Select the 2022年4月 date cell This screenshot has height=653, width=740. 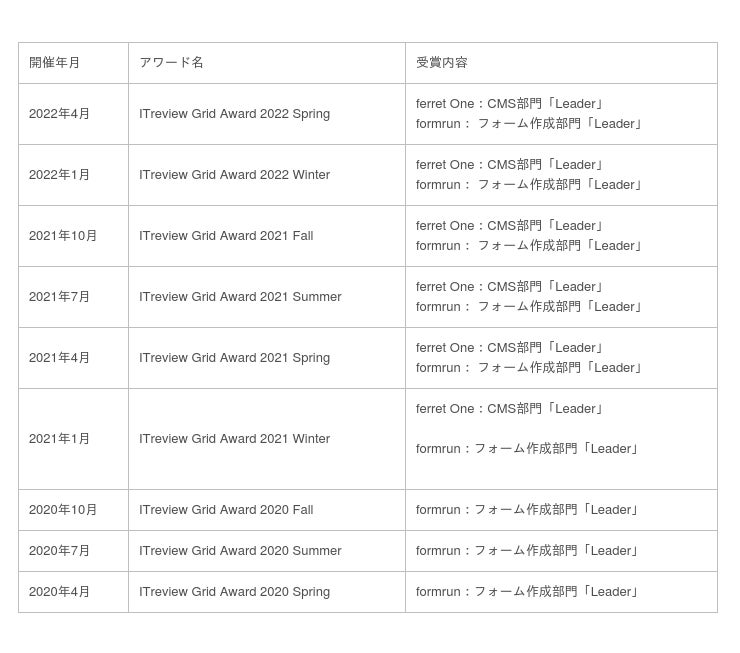tap(60, 114)
